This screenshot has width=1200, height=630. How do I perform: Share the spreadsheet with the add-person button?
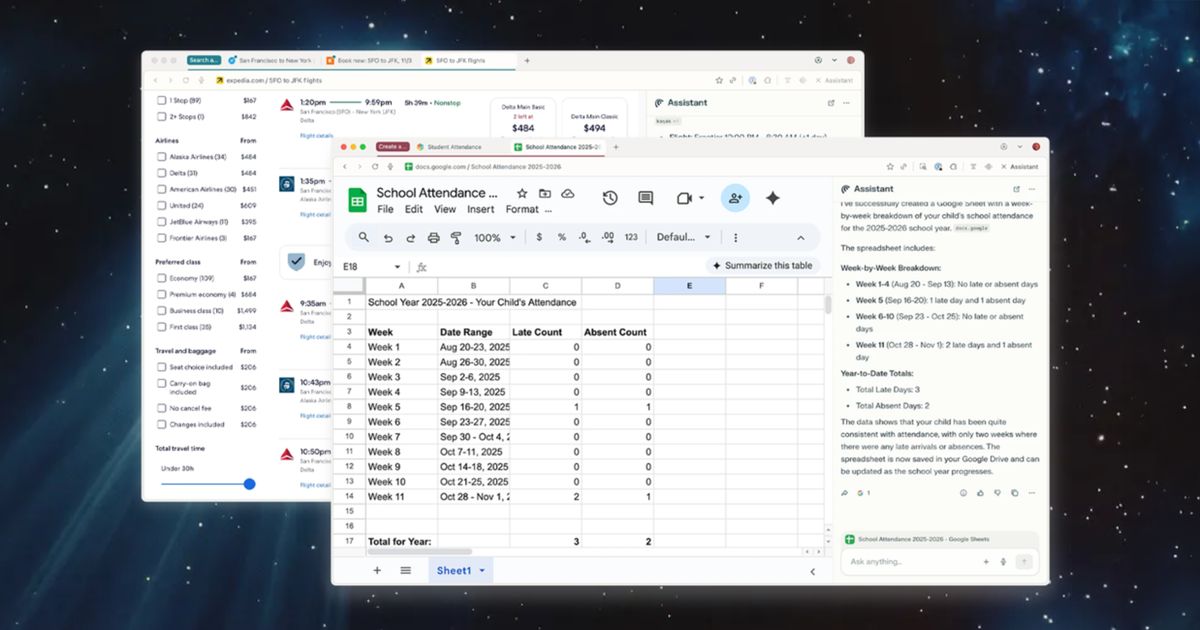[735, 198]
